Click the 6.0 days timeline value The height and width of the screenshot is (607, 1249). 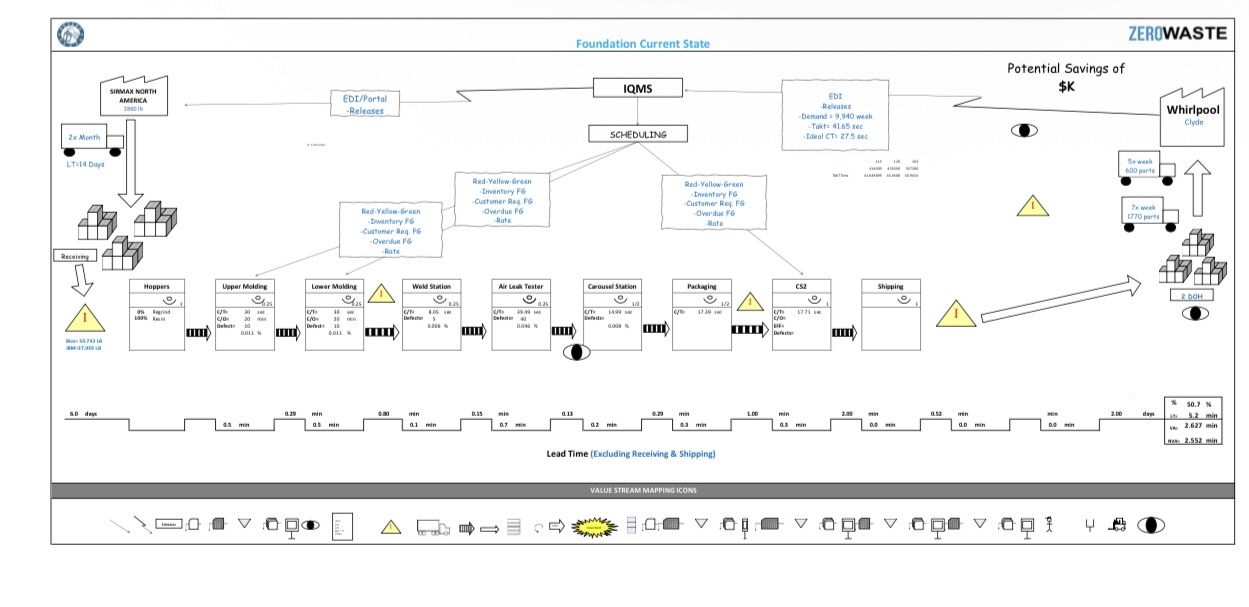click(83, 413)
